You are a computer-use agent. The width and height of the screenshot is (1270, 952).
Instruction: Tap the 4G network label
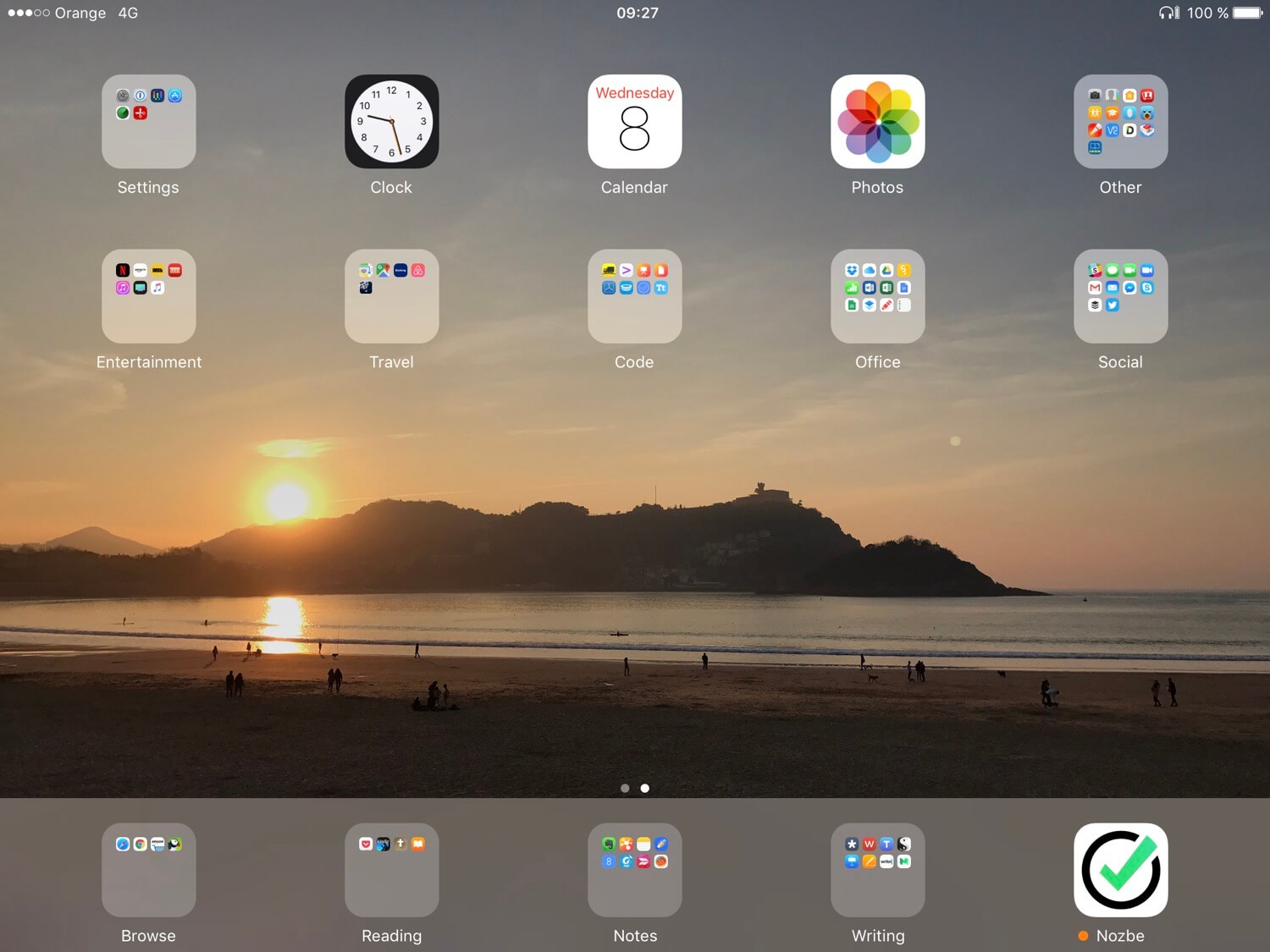128,13
